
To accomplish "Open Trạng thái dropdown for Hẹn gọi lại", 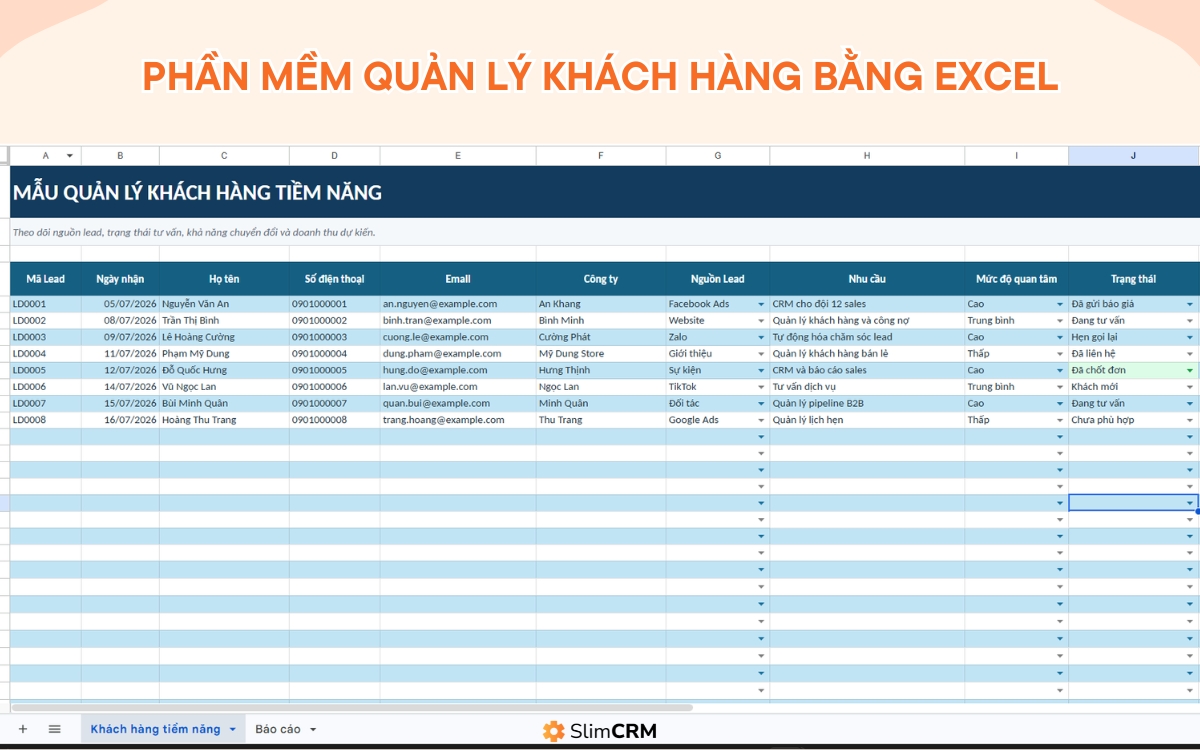I will click(1190, 337).
